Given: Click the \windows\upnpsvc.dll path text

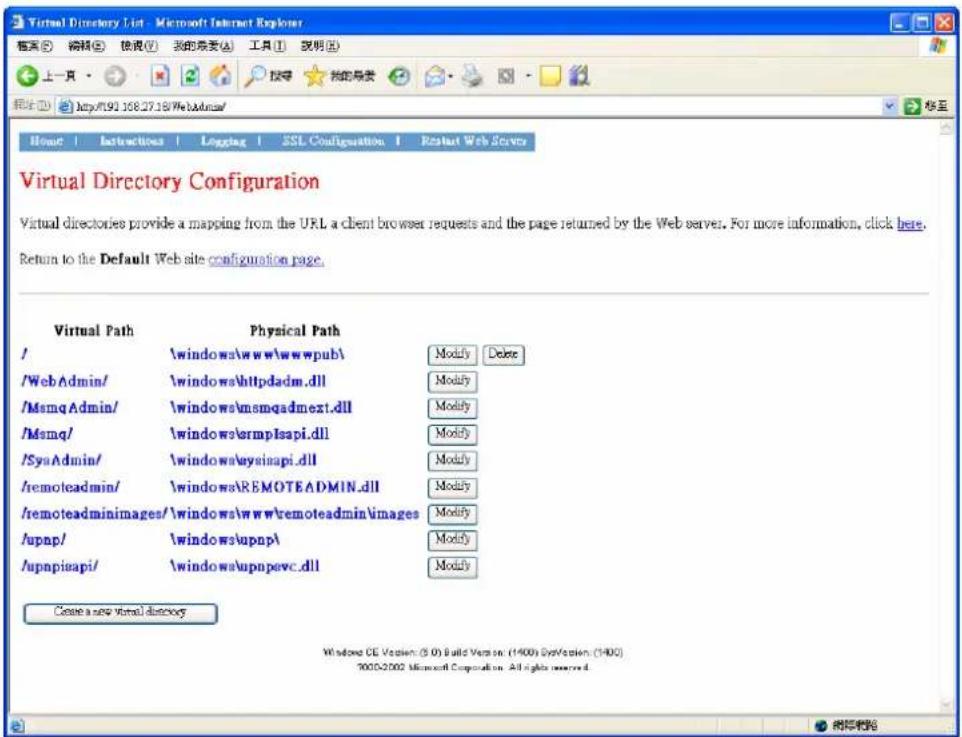Looking at the screenshot, I should pos(245,566).
